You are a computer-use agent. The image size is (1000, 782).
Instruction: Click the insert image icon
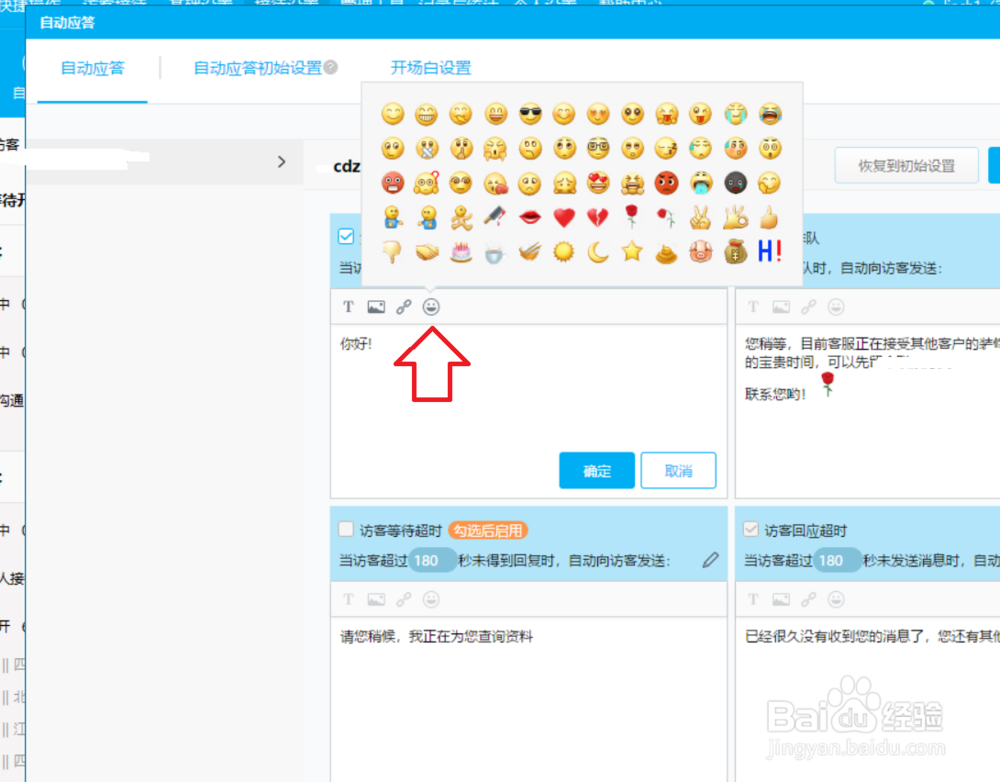point(375,306)
